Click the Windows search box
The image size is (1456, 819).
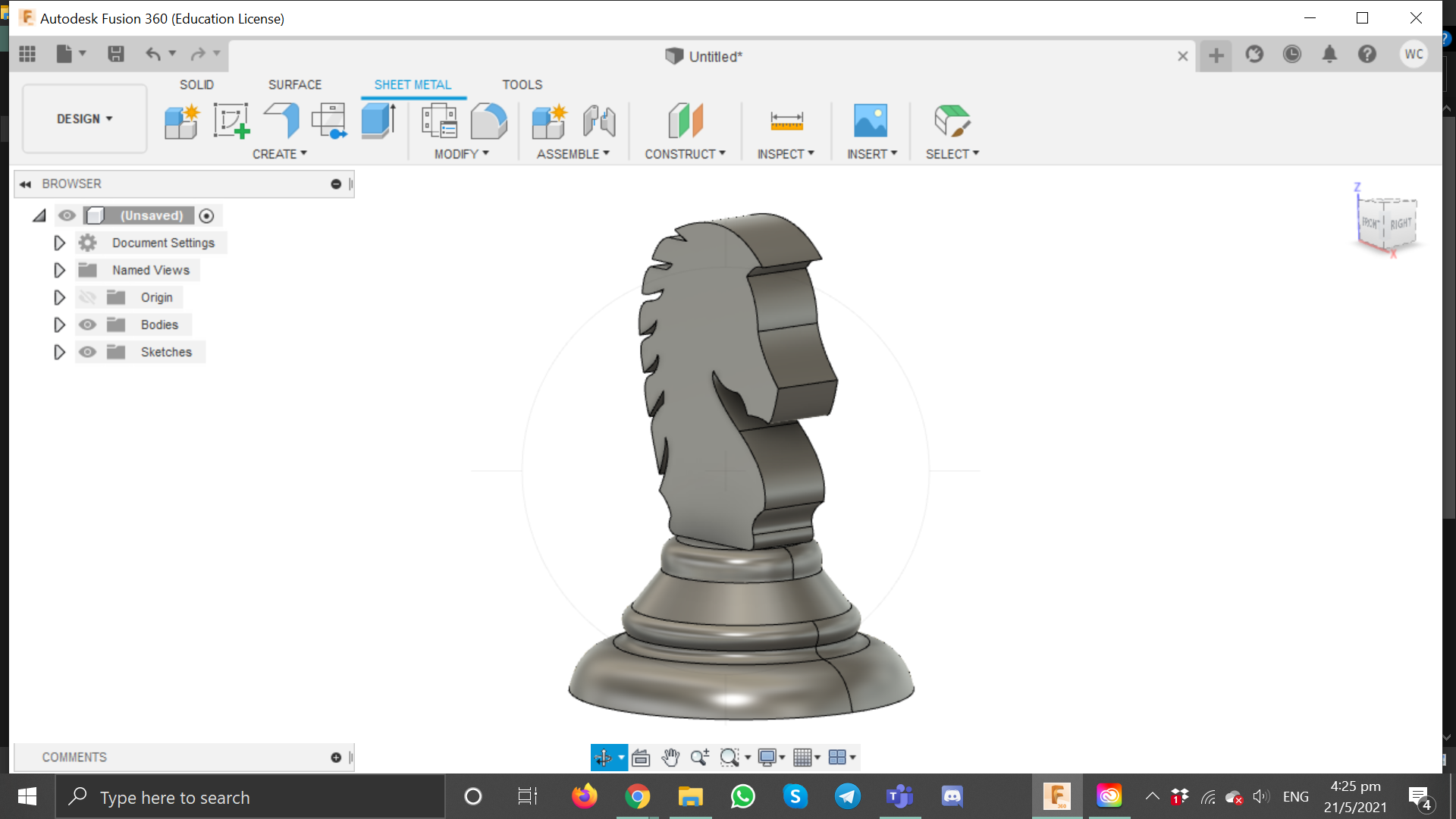[250, 797]
